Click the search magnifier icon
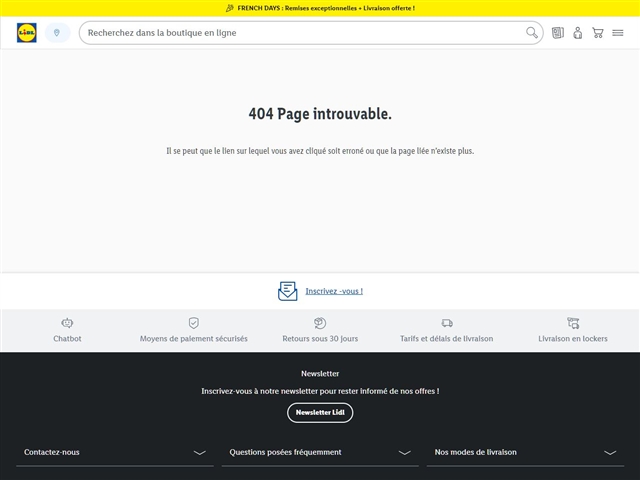The width and height of the screenshot is (640, 480). coord(531,33)
